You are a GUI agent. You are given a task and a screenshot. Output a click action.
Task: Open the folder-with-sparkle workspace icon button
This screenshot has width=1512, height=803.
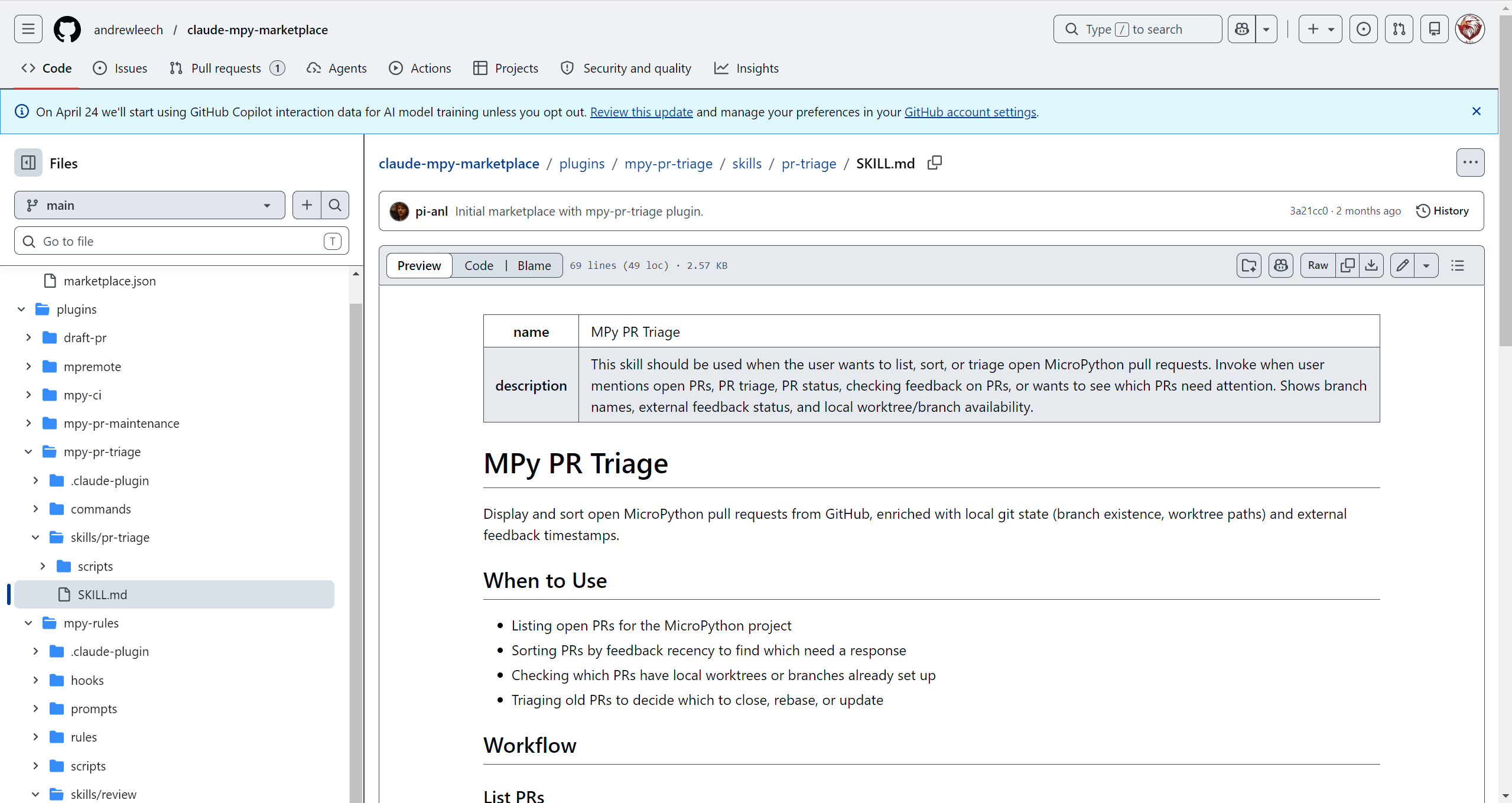1249,265
